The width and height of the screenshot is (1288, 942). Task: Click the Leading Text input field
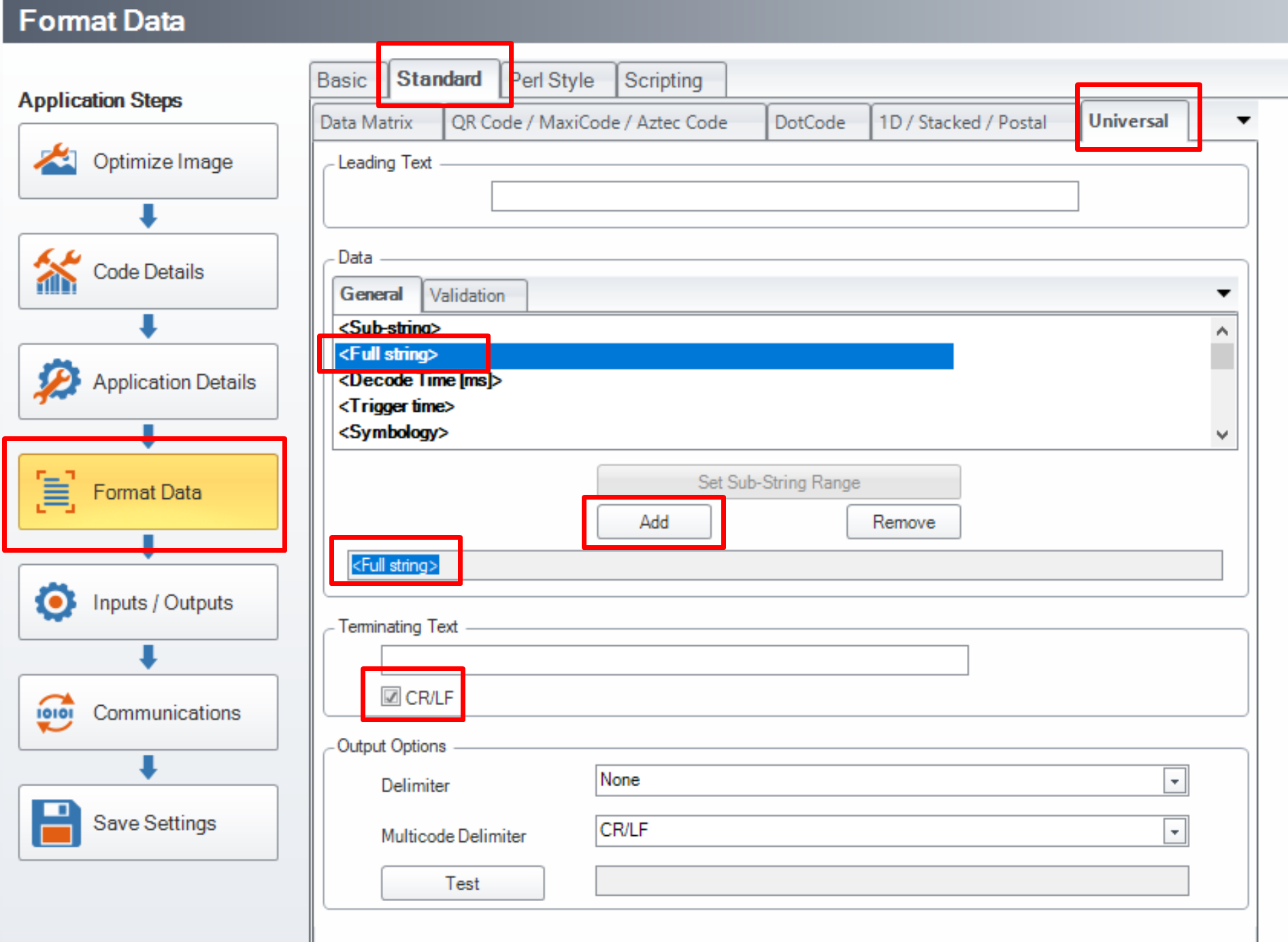point(784,196)
